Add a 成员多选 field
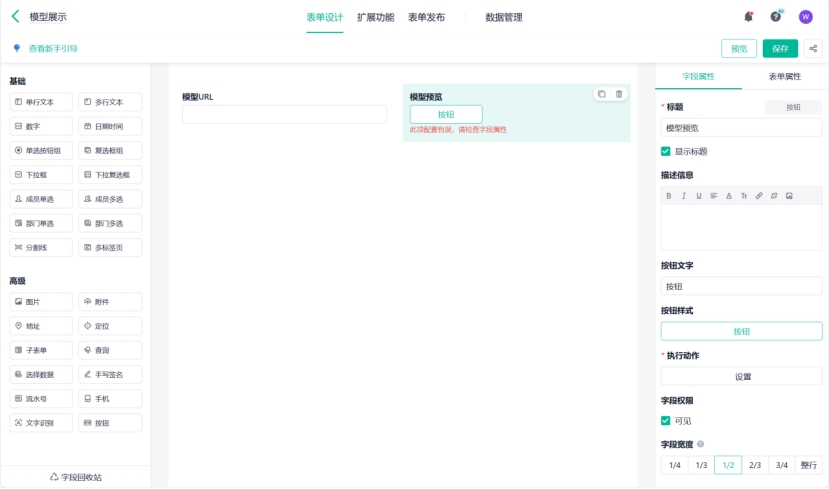Image resolution: width=829 pixels, height=489 pixels. click(110, 199)
